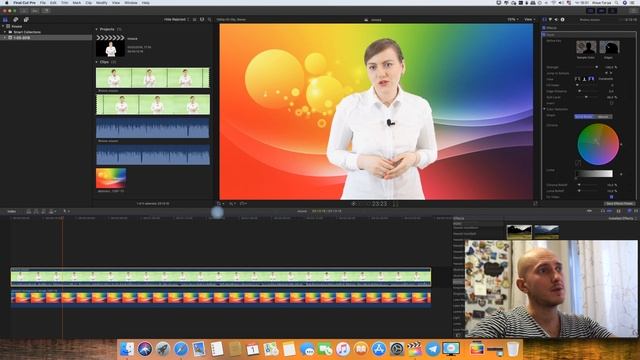Image resolution: width=640 pixels, height=360 pixels.
Task: Open the clip appearance icon in browser
Action: click(x=202, y=19)
